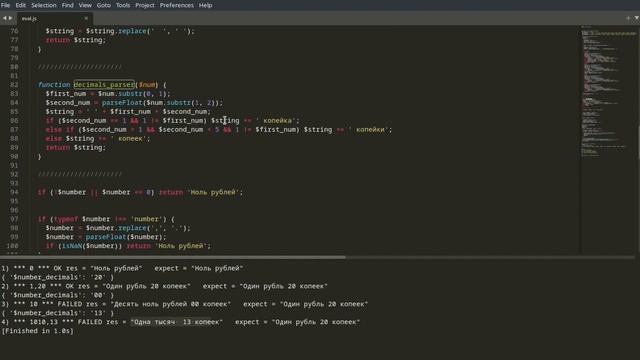Click console output test 2 result line
This screenshot has height=360, width=640.
164,286
